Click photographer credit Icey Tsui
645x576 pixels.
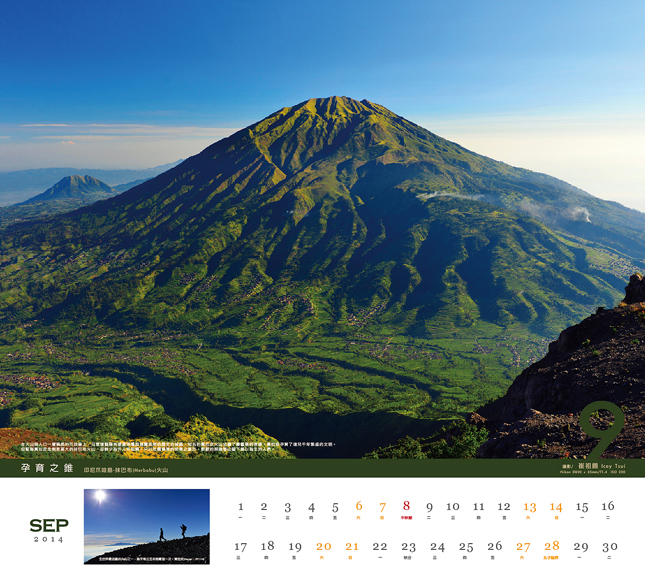click(613, 466)
